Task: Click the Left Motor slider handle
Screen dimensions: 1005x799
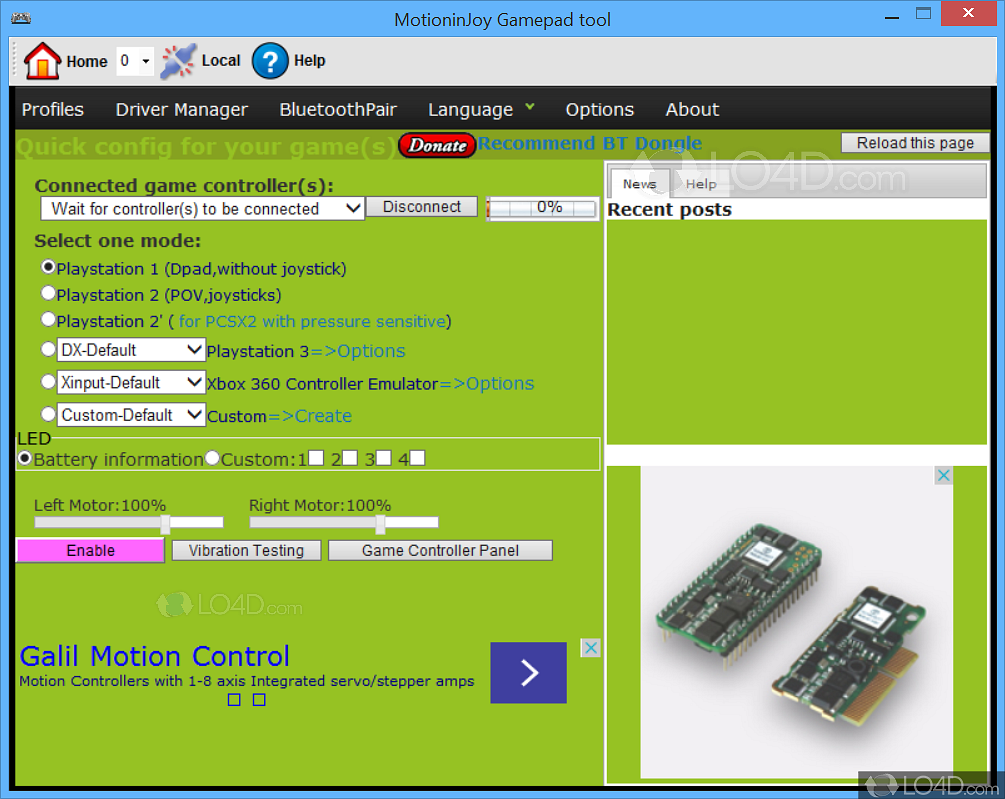Action: pos(165,523)
